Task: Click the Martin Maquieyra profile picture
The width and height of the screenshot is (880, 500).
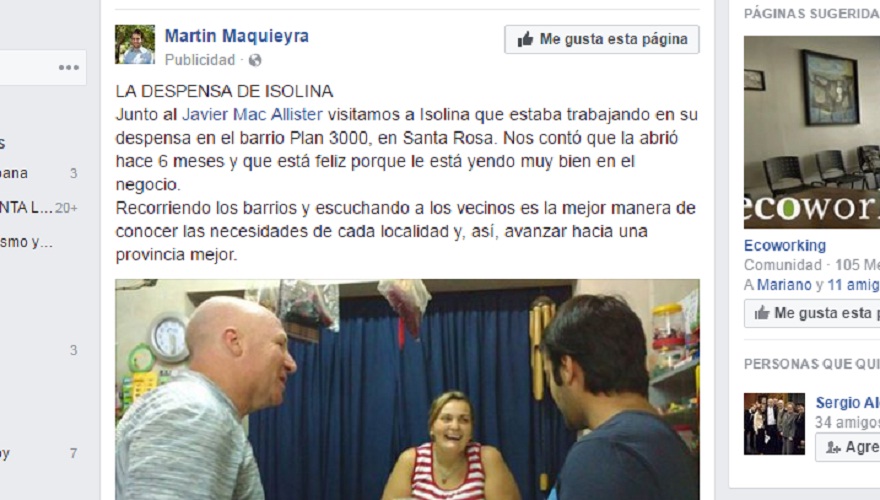Action: [x=135, y=44]
